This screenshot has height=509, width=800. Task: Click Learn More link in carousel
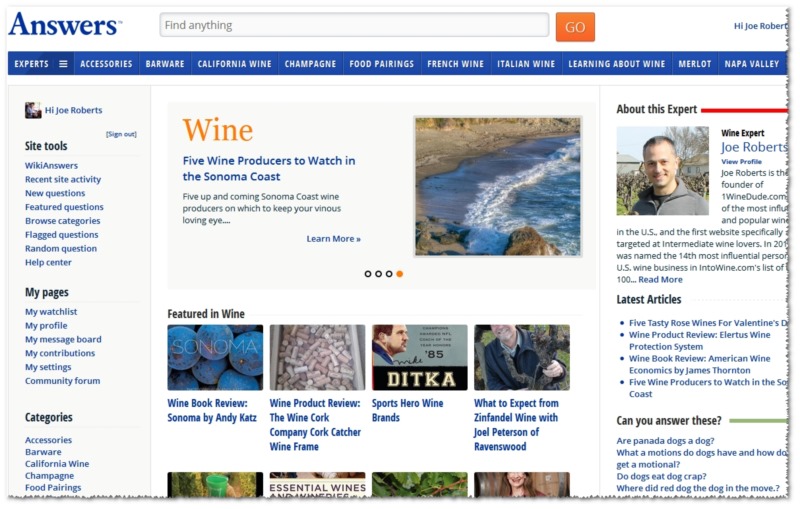[x=334, y=239]
